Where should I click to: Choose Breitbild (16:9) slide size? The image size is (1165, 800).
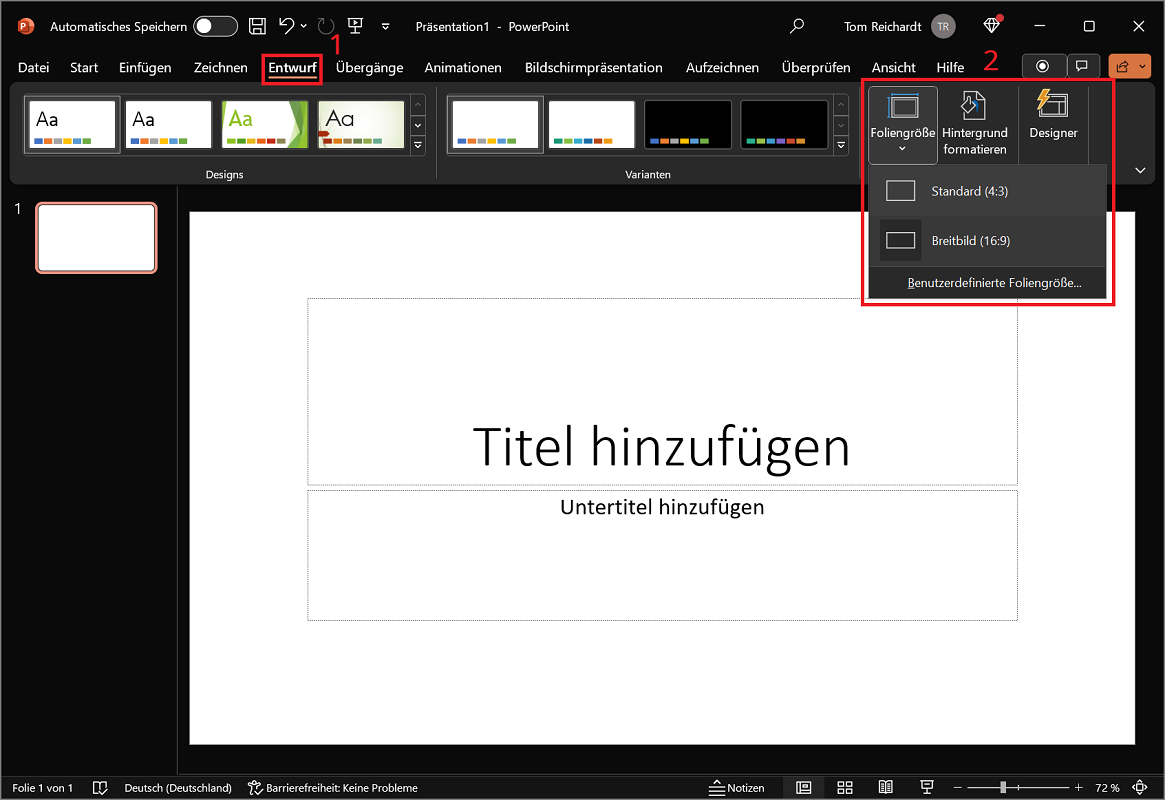[x=987, y=241]
